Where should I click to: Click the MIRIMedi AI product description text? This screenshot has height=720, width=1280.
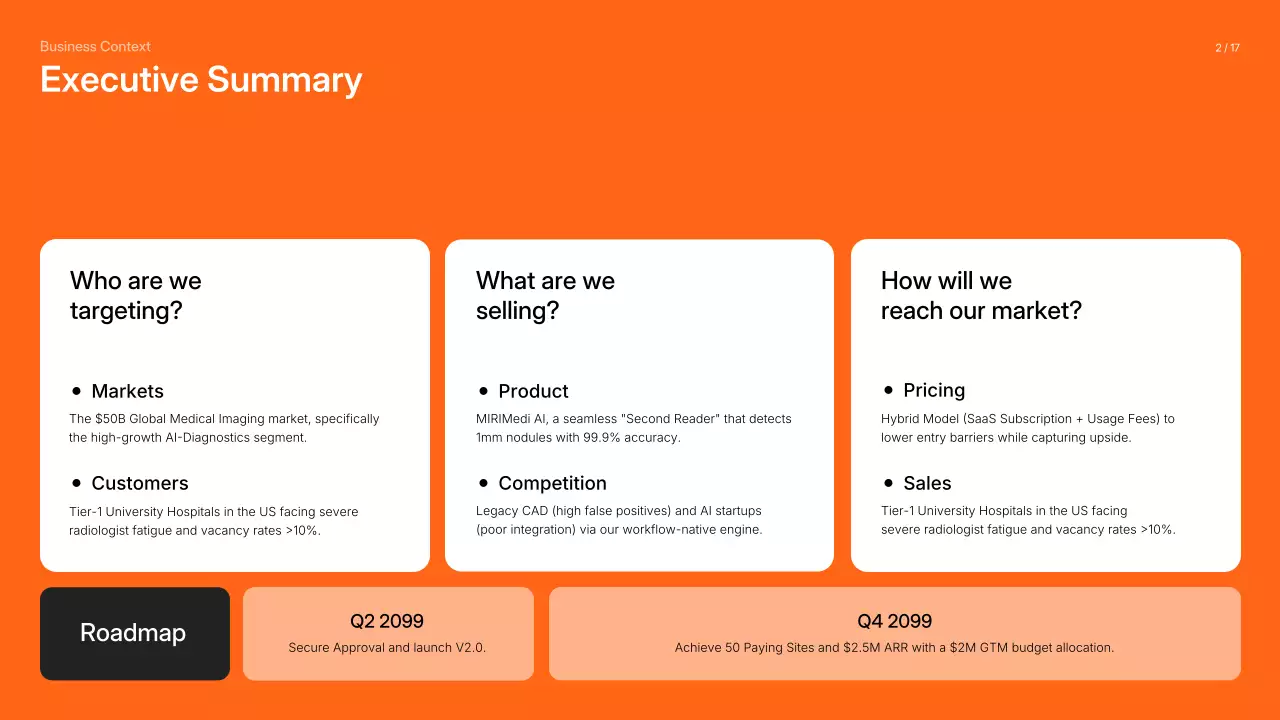[633, 428]
